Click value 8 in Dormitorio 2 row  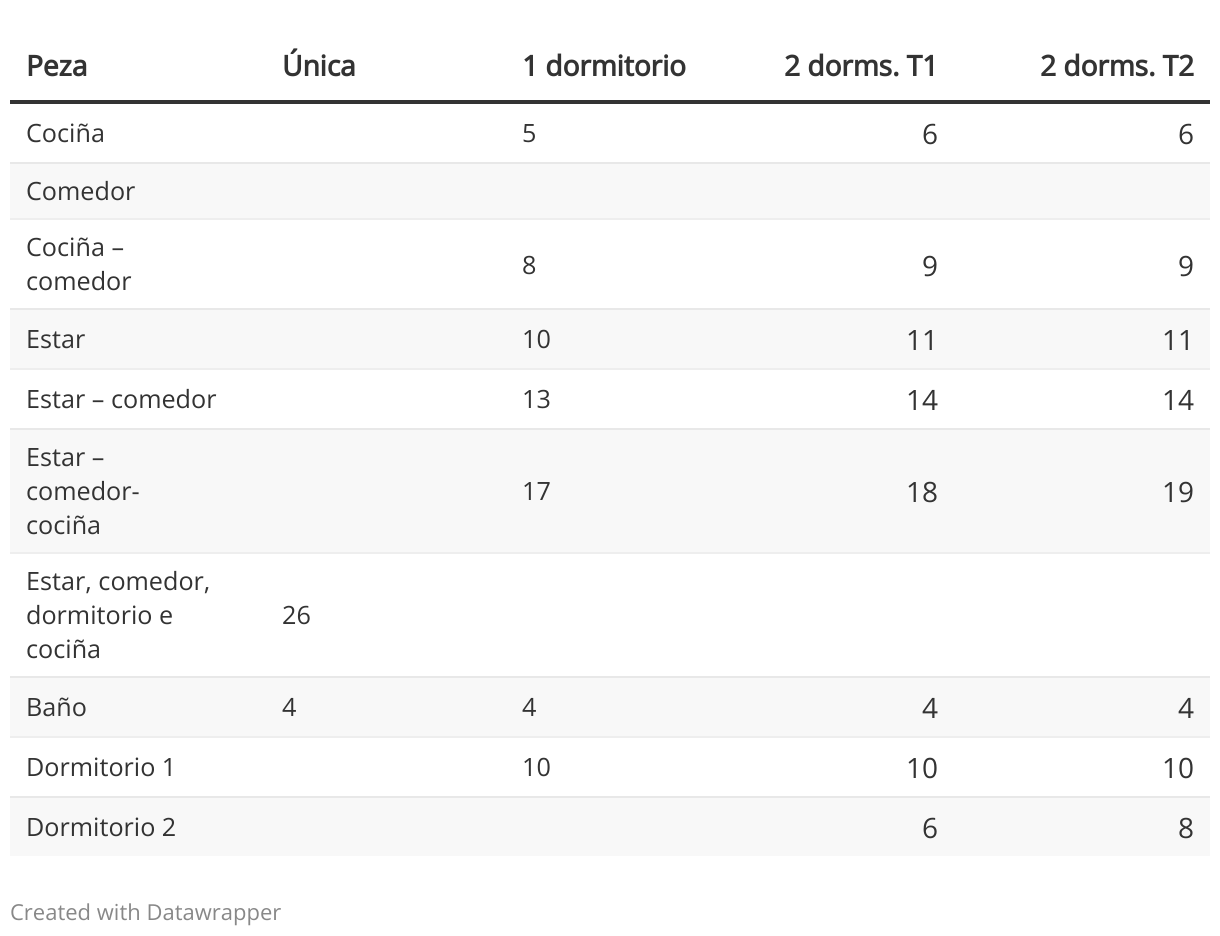pyautogui.click(x=1186, y=828)
